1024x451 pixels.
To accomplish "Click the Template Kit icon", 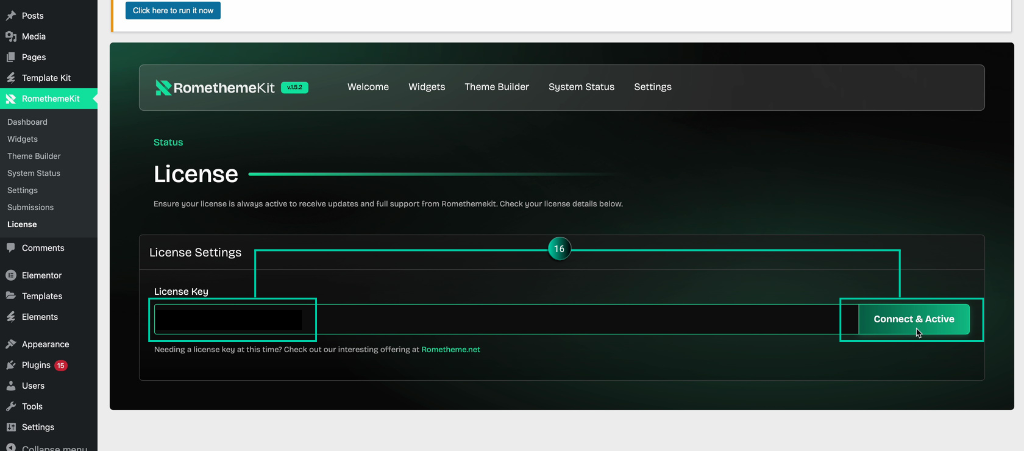I will coord(10,78).
